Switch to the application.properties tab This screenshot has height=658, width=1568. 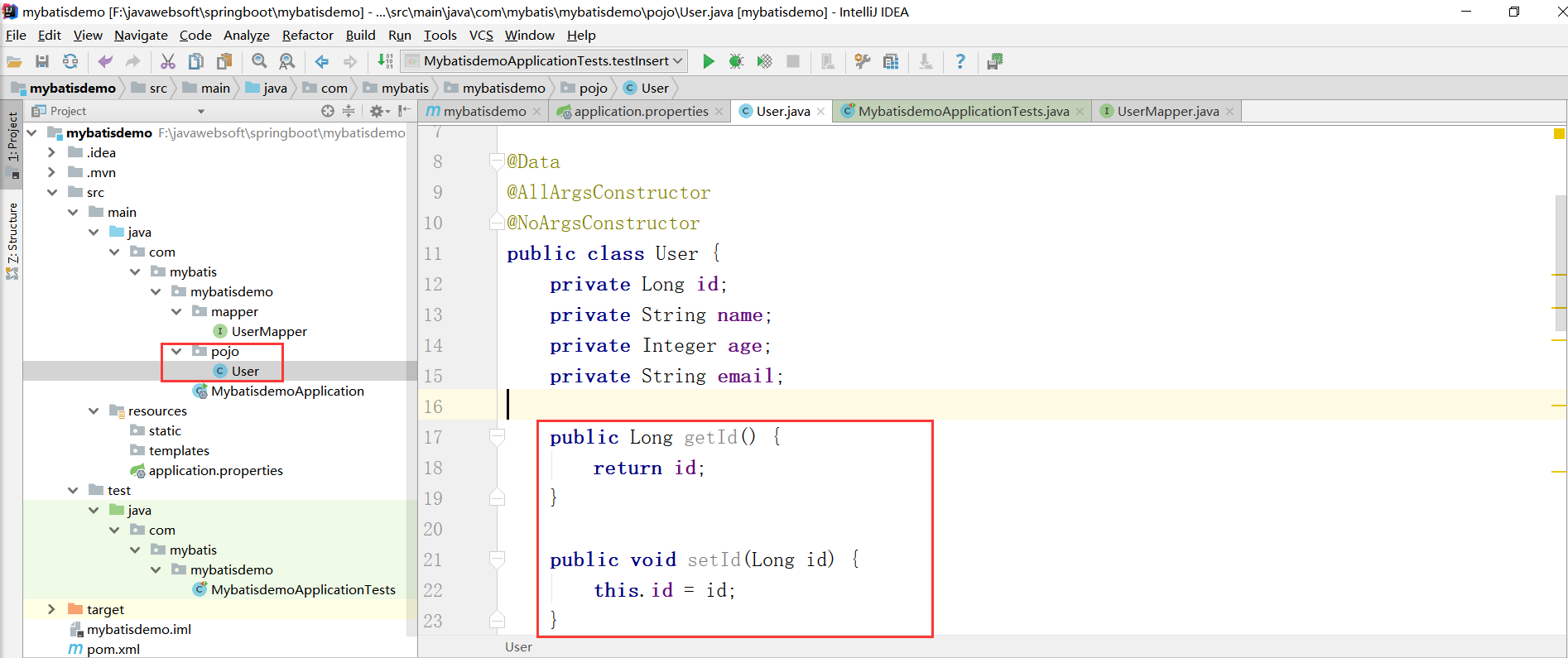[x=641, y=111]
